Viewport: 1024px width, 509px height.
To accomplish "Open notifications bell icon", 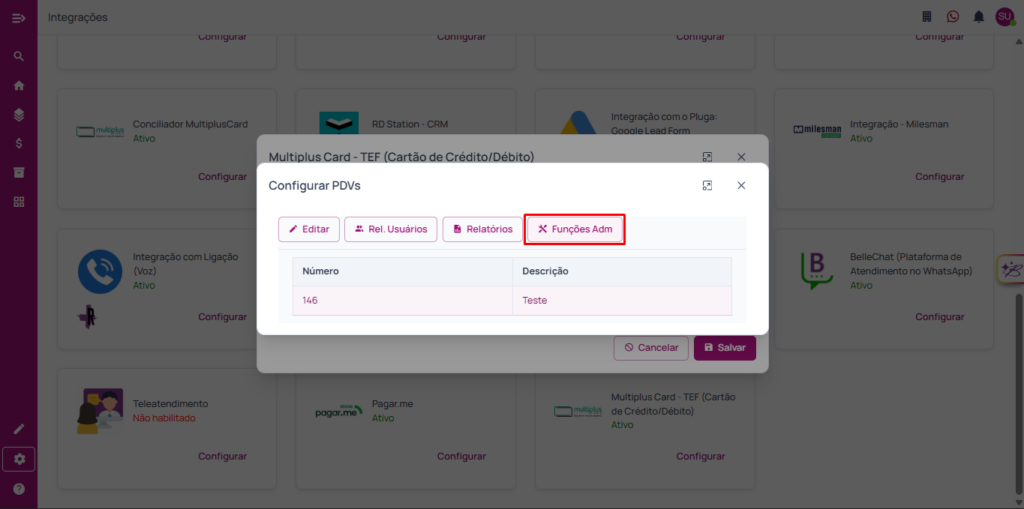I will coord(978,17).
